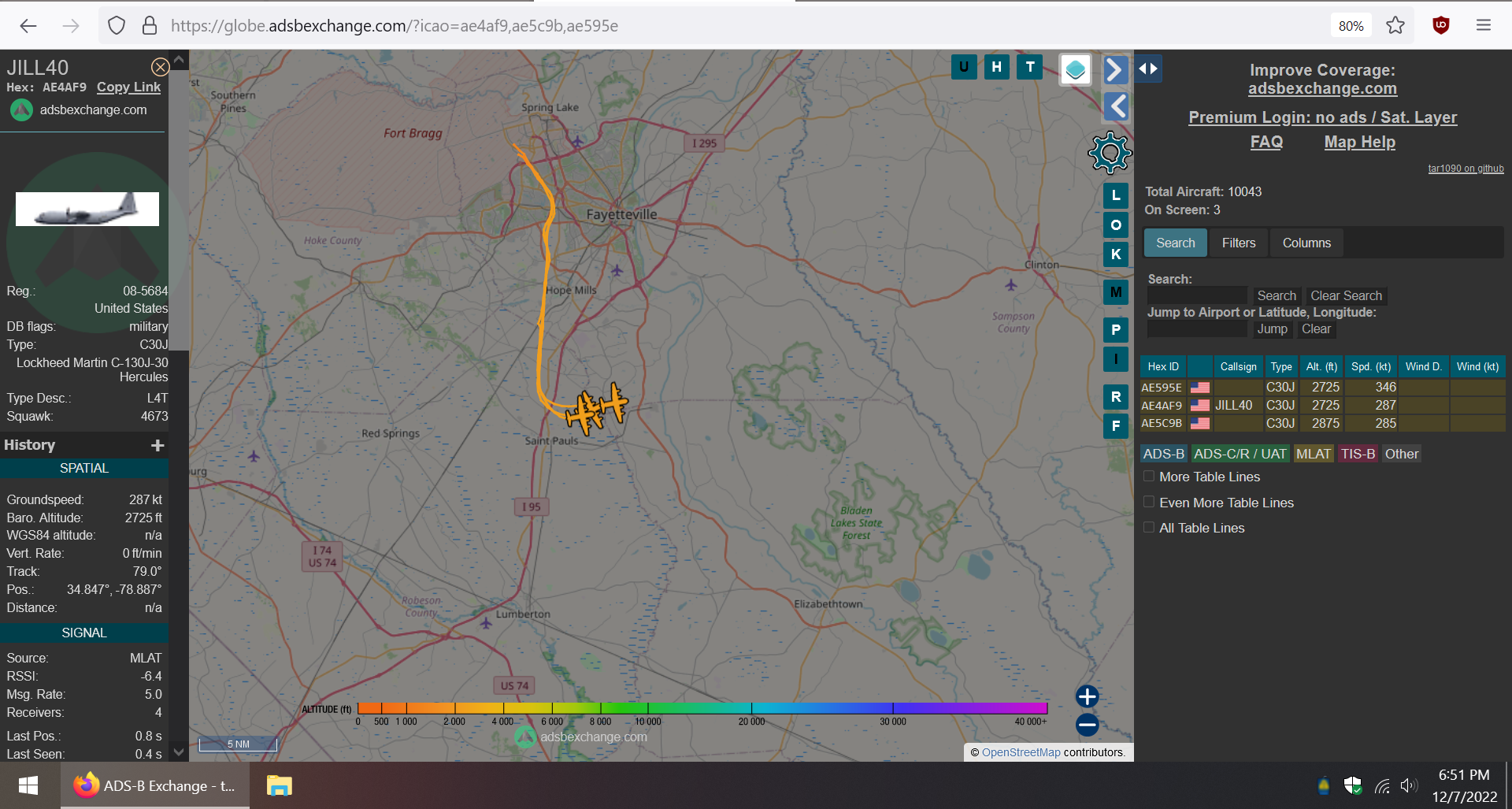
Task: Toggle the P map button
Action: (1116, 330)
